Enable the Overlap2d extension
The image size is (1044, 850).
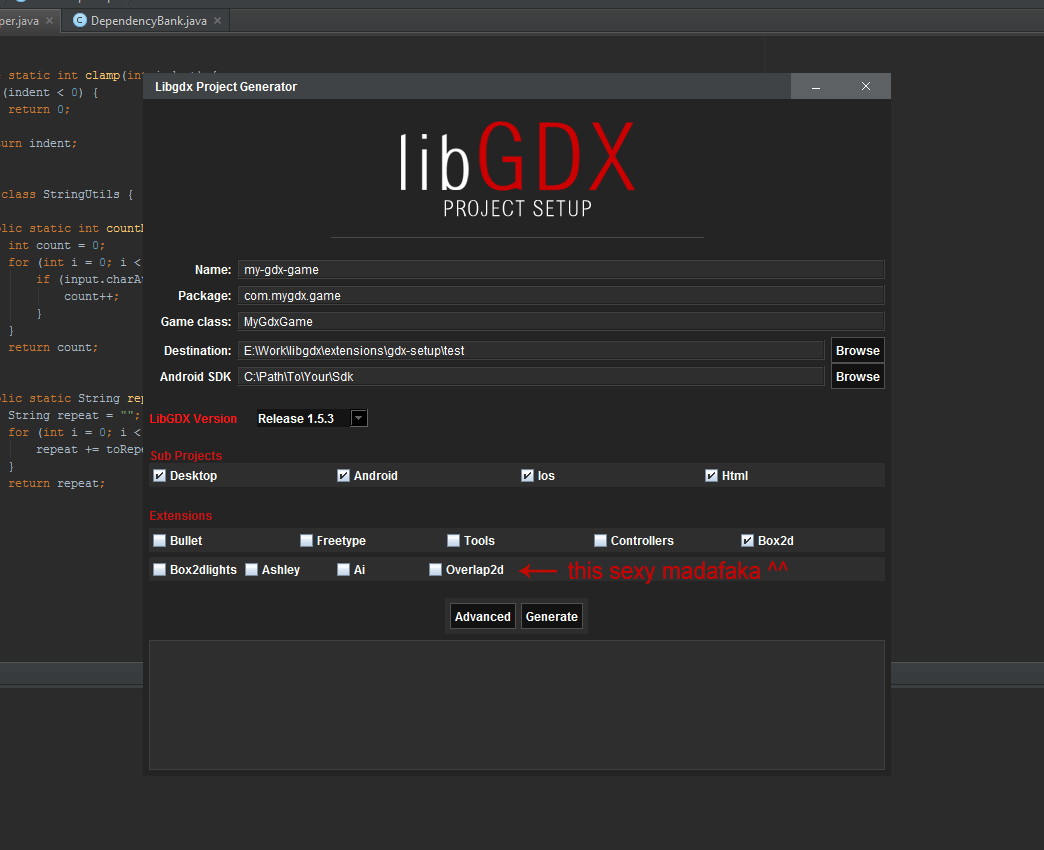click(x=435, y=570)
